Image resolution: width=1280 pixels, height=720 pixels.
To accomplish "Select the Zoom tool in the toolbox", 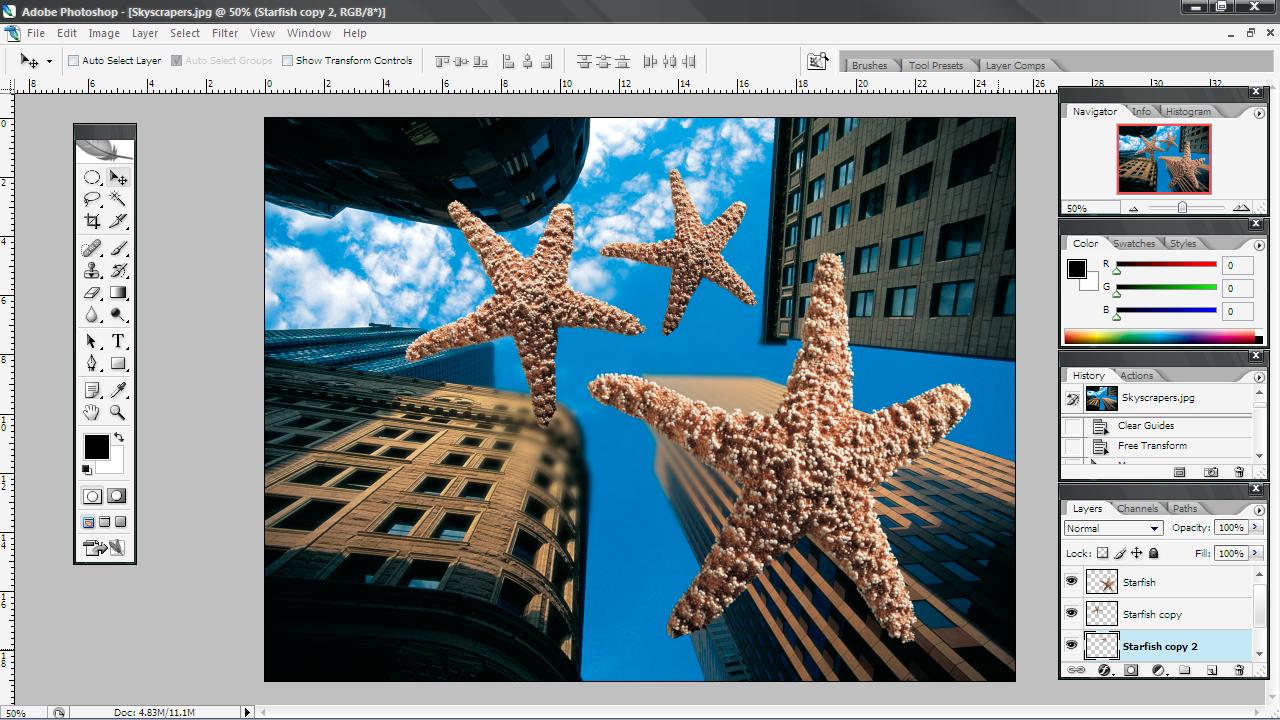I will point(118,412).
